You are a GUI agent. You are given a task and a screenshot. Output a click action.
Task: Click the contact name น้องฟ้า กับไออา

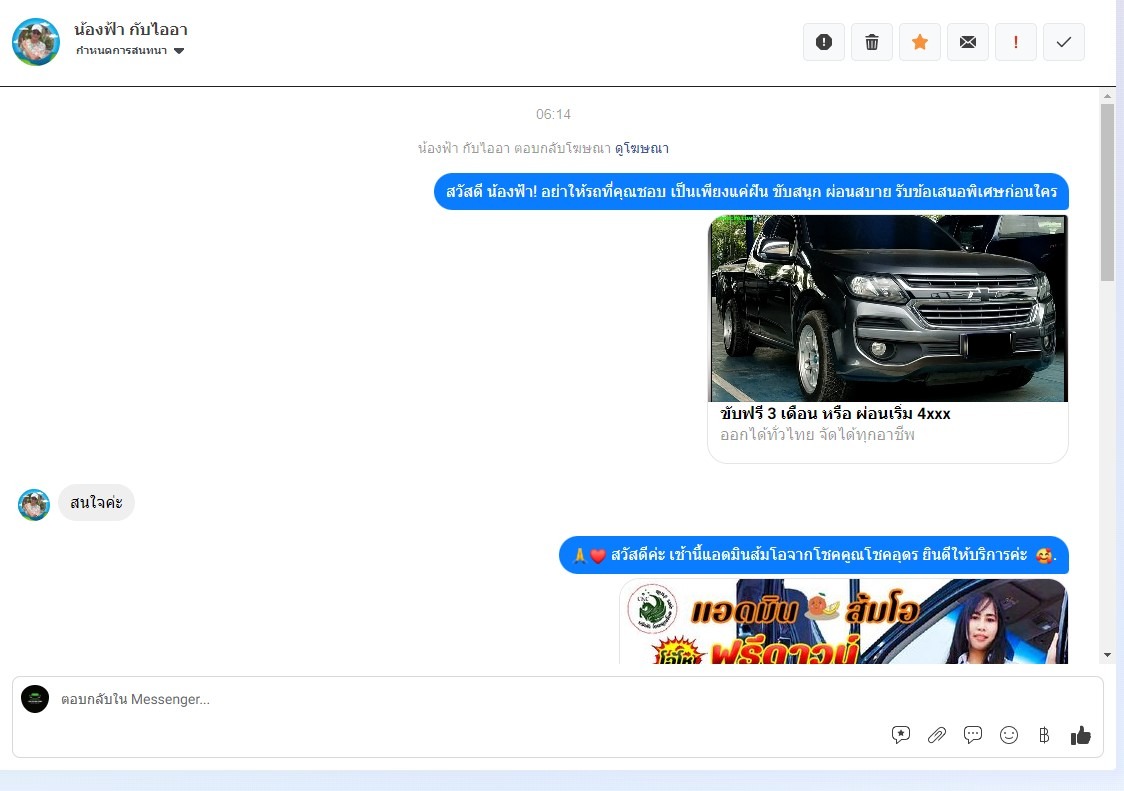point(130,29)
